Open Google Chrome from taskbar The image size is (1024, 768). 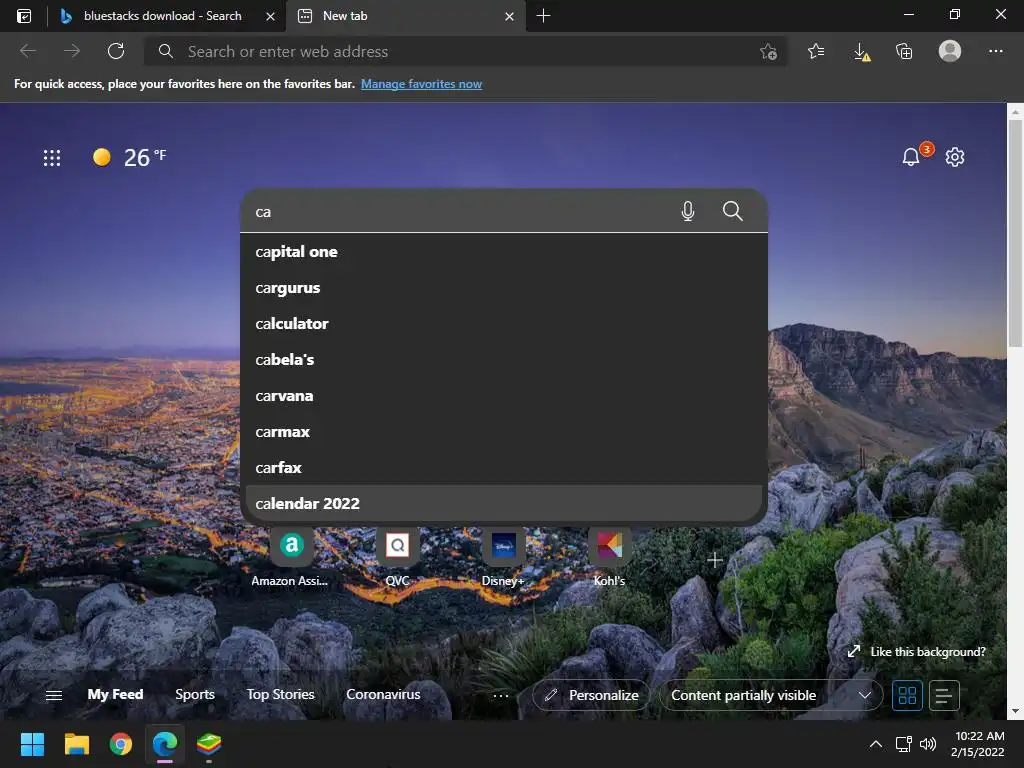click(x=121, y=744)
